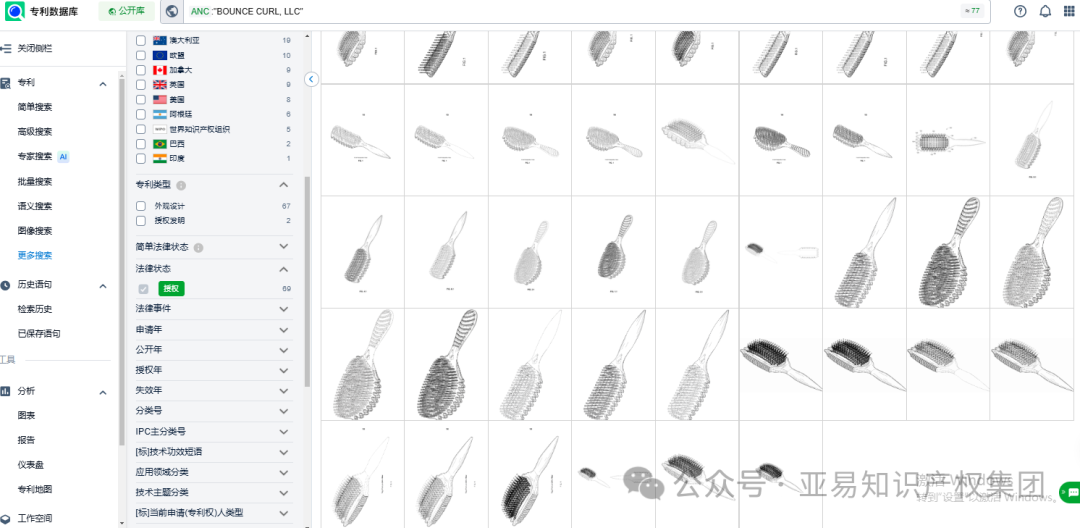1080x528 pixels.
Task: Tick the 外观设计 patent type checkbox
Action: pos(141,206)
